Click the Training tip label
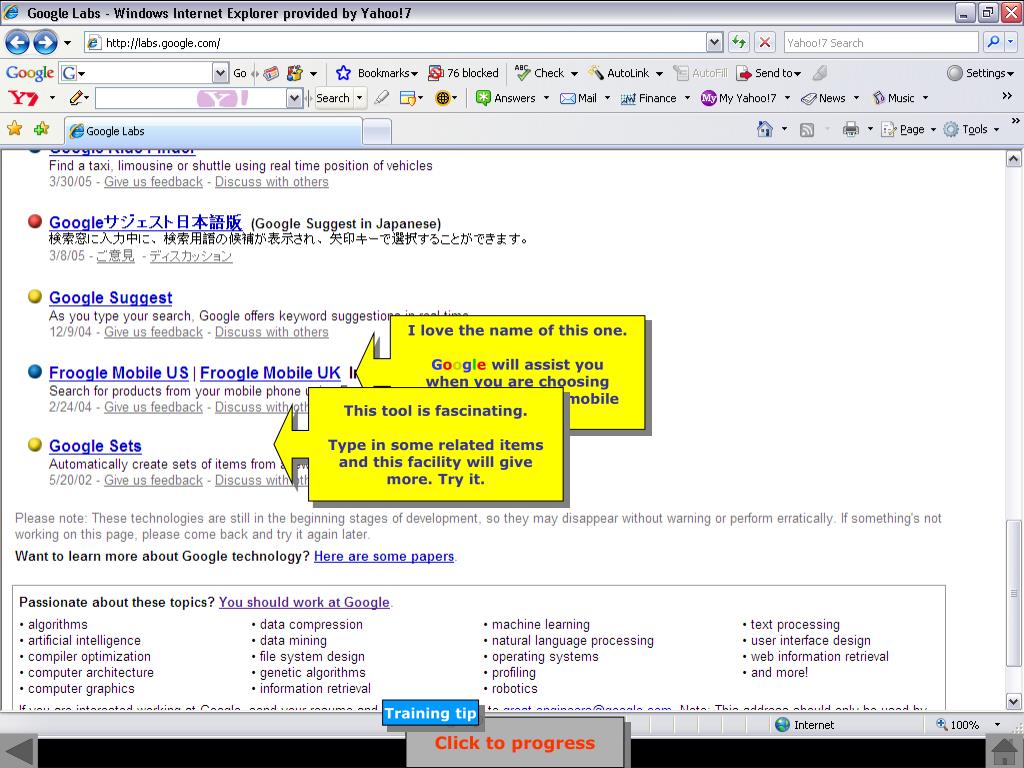This screenshot has width=1024, height=768. [430, 713]
